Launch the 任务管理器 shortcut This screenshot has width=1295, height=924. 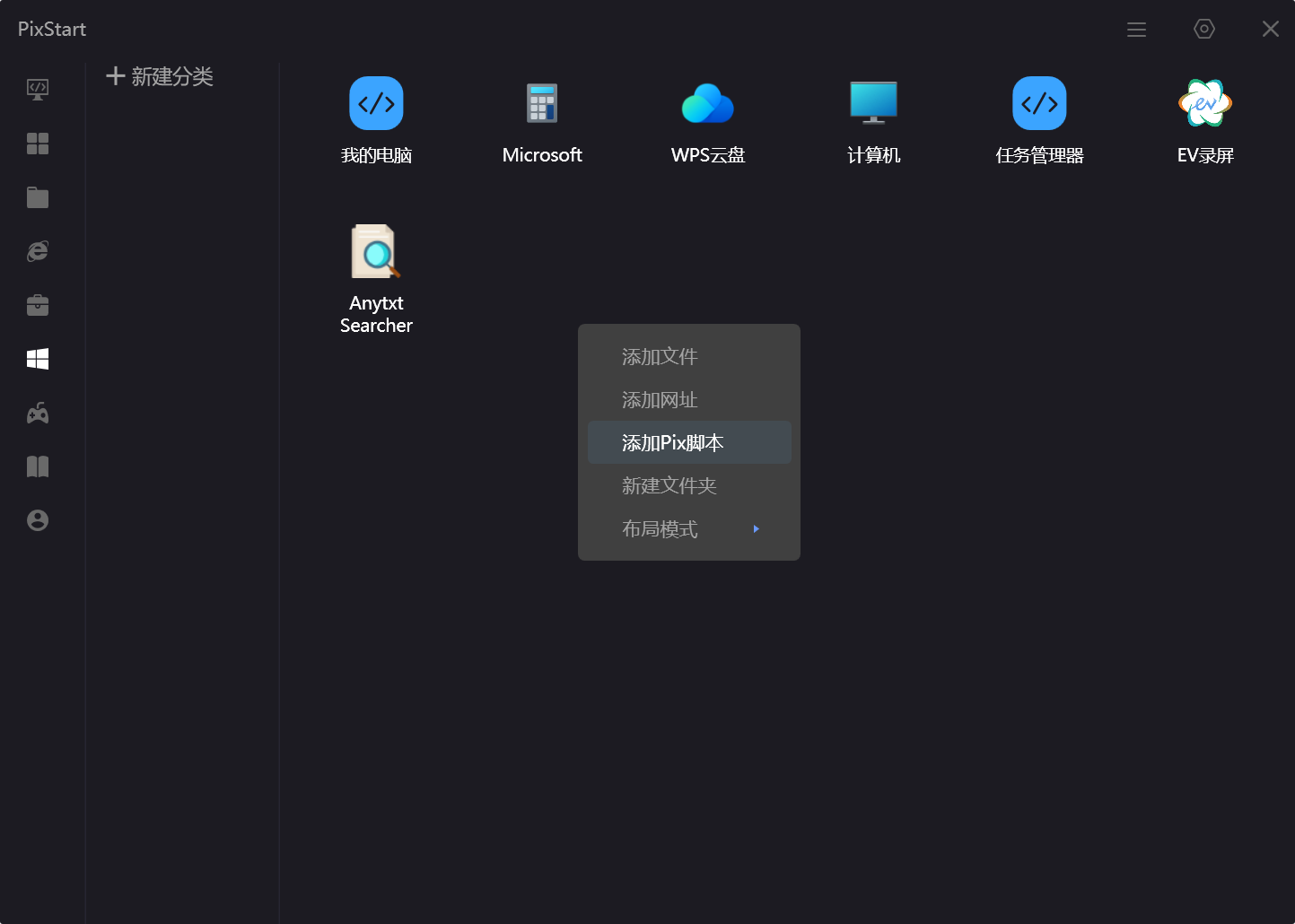[x=1039, y=104]
